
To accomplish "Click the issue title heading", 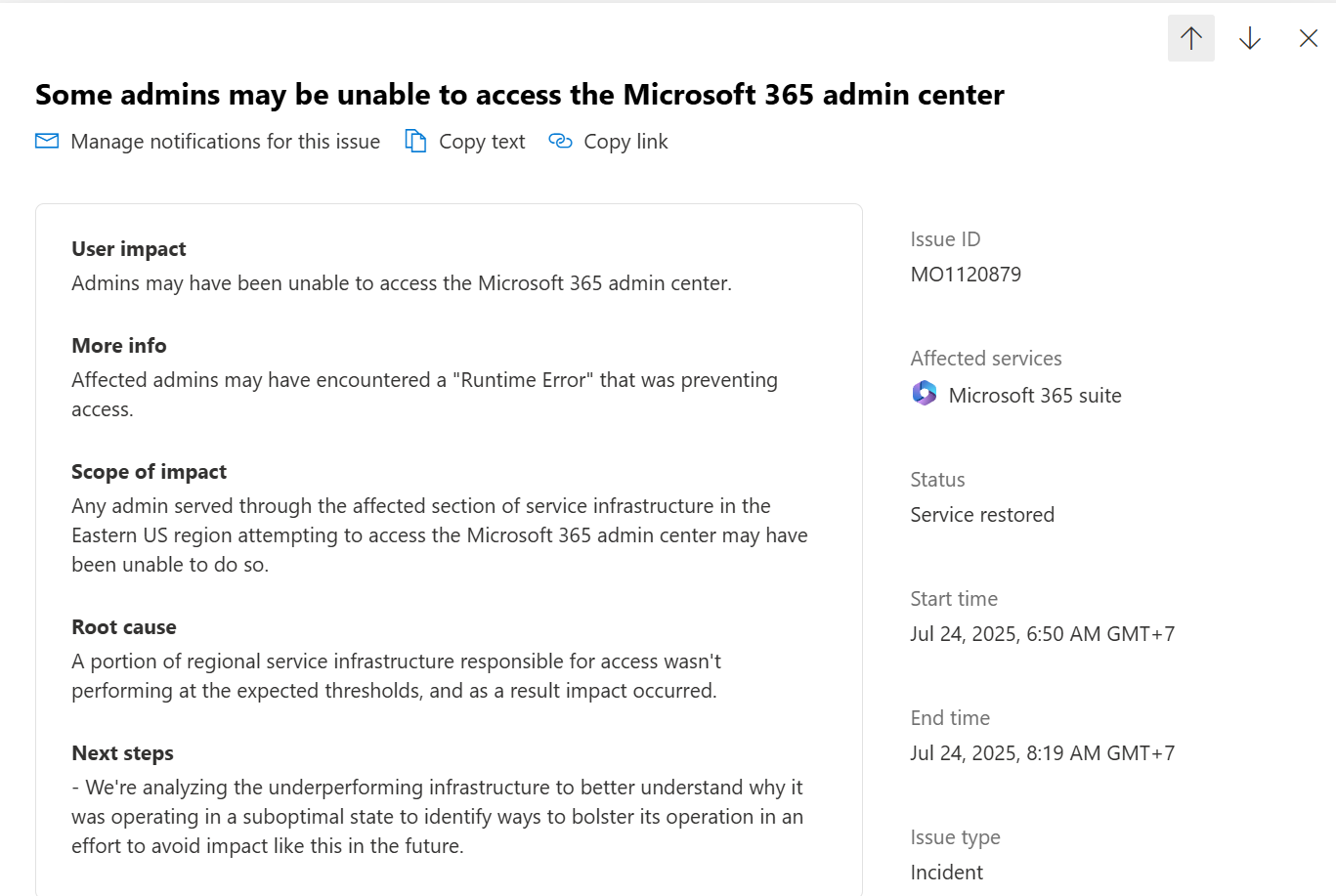I will pos(520,95).
